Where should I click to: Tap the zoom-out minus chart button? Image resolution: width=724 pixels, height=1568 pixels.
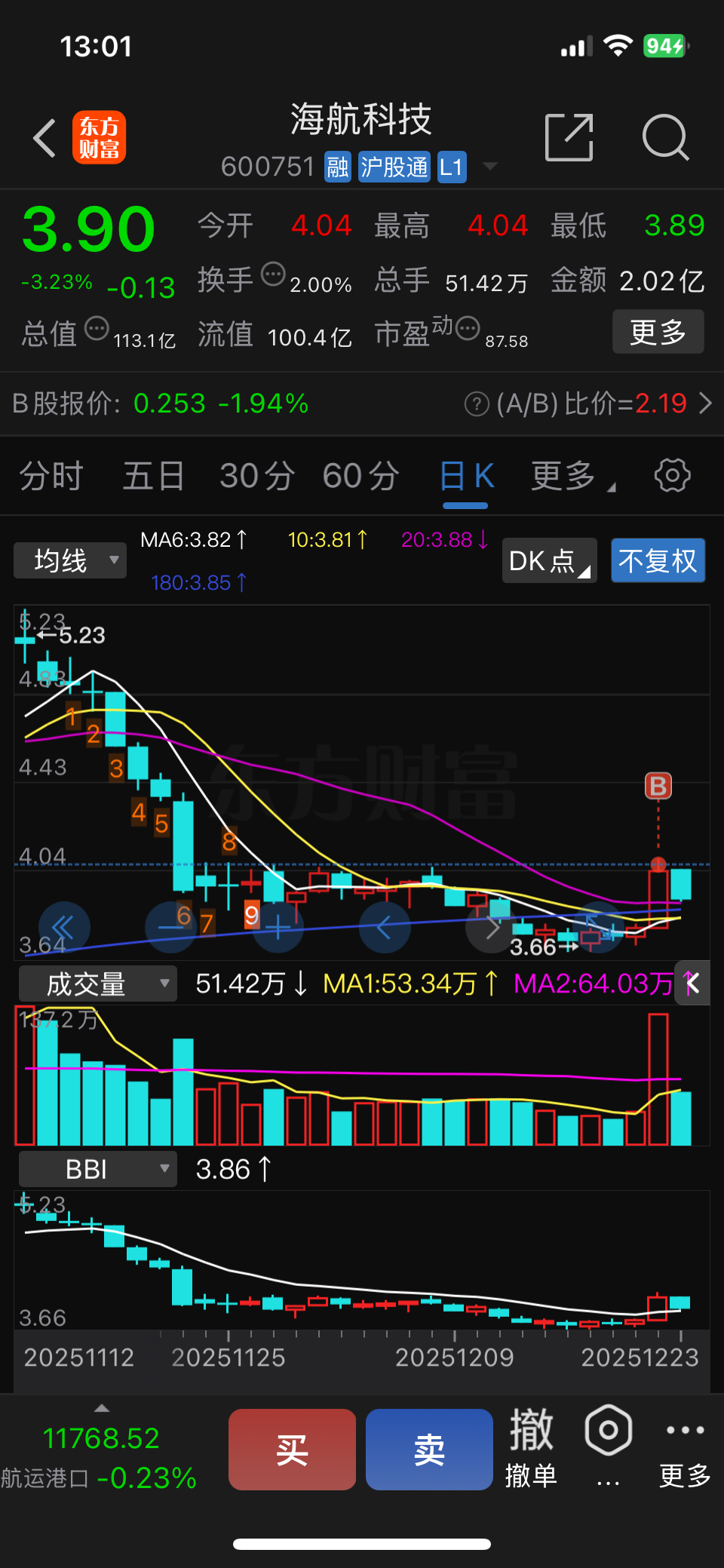coord(170,927)
